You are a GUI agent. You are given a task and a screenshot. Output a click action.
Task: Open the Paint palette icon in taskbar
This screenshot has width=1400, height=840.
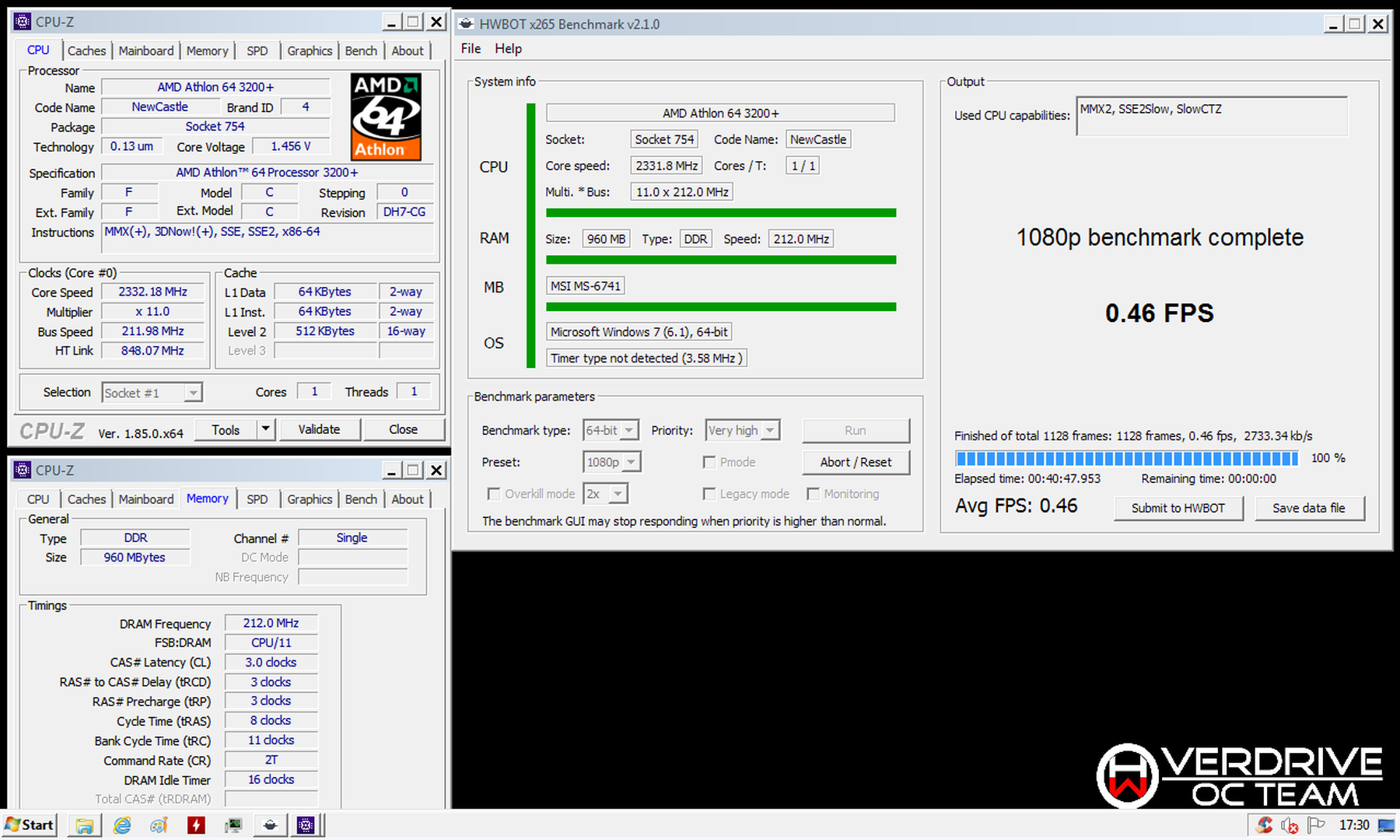(159, 825)
